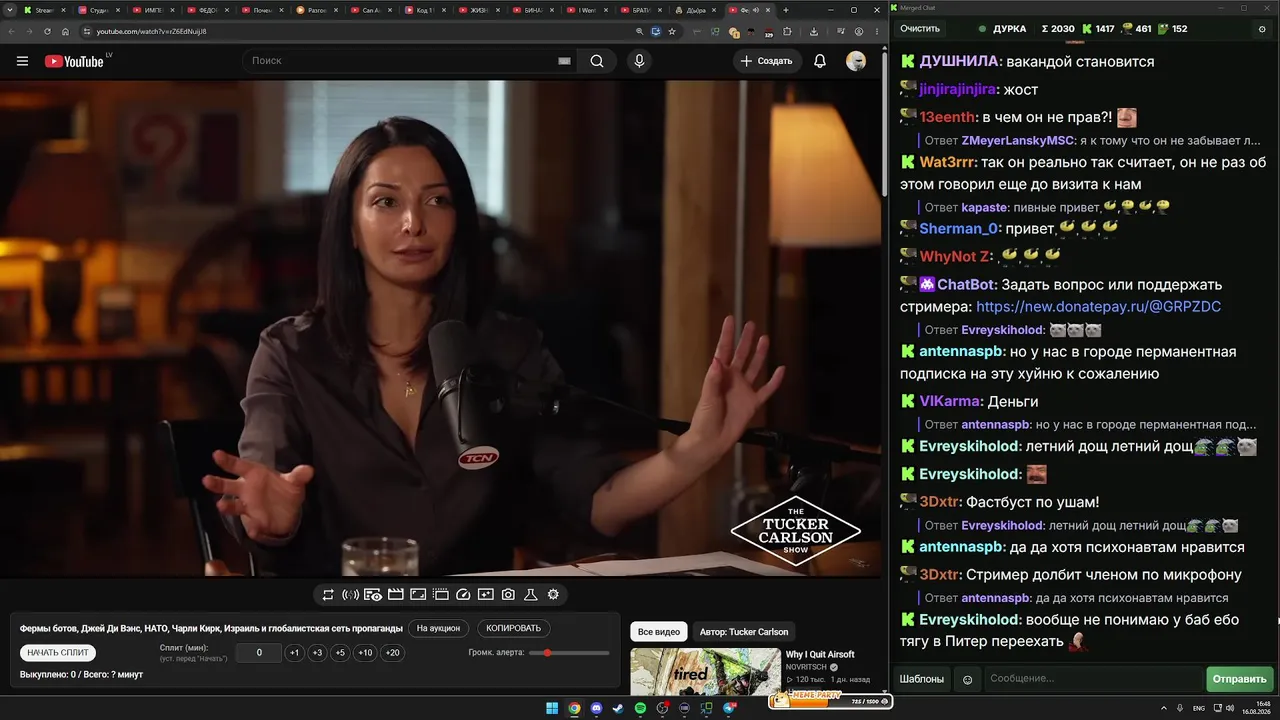The height and width of the screenshot is (720, 1280).
Task: Click "Шаблоны" templates button in chat
Action: [921, 679]
